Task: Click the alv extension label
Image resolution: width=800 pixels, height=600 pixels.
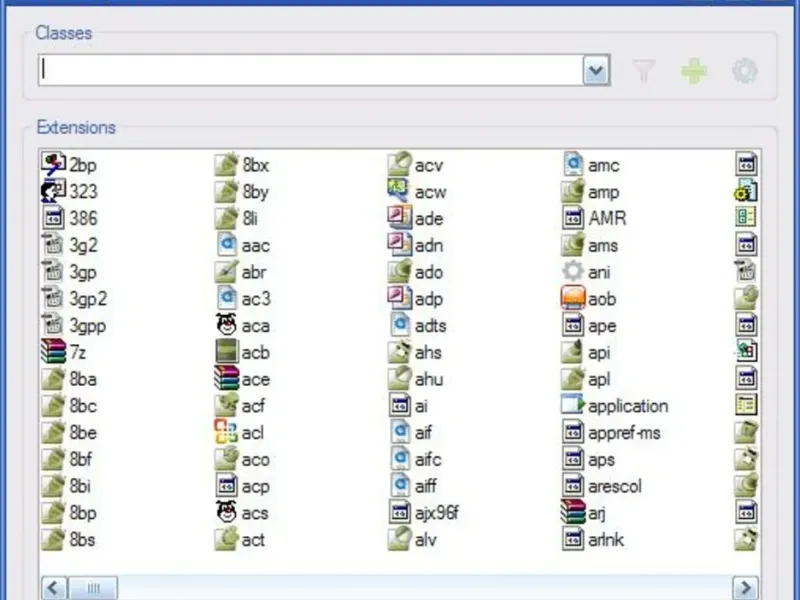Action: pos(426,540)
